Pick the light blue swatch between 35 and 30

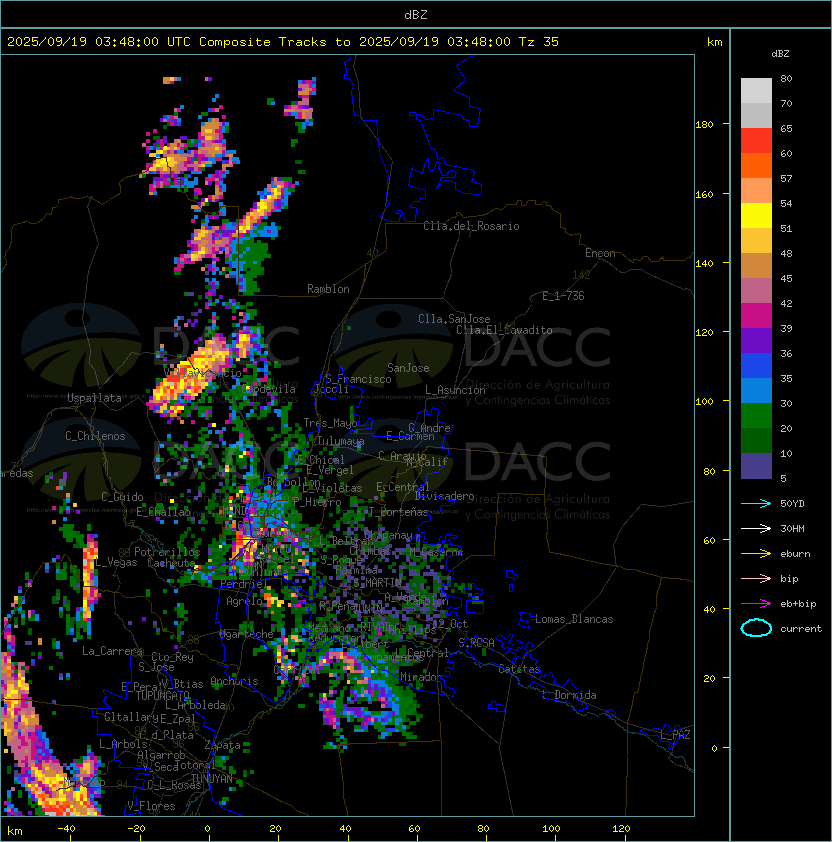[756, 391]
